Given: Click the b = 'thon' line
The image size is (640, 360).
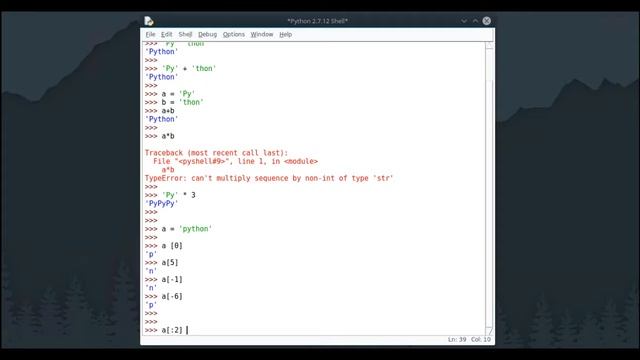Looking at the screenshot, I should click(174, 102).
